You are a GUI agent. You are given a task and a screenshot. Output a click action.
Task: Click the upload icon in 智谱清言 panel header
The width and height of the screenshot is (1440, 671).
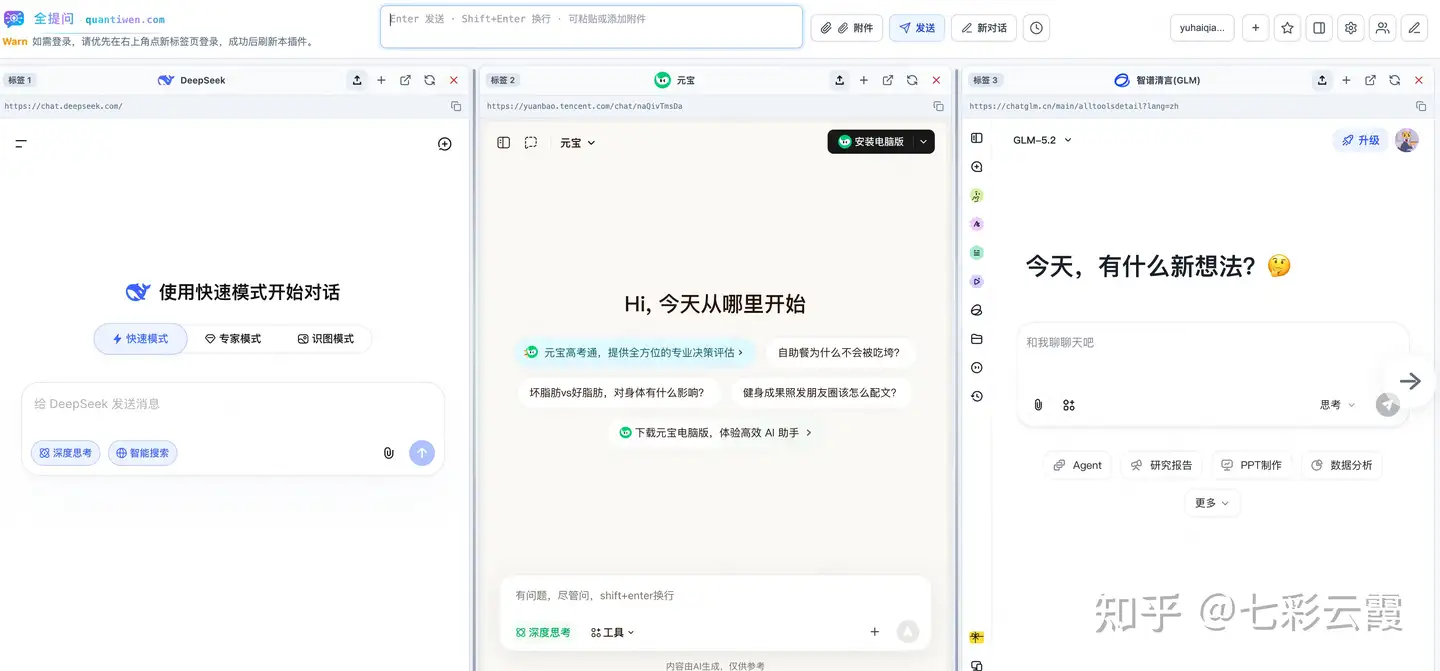point(1322,80)
